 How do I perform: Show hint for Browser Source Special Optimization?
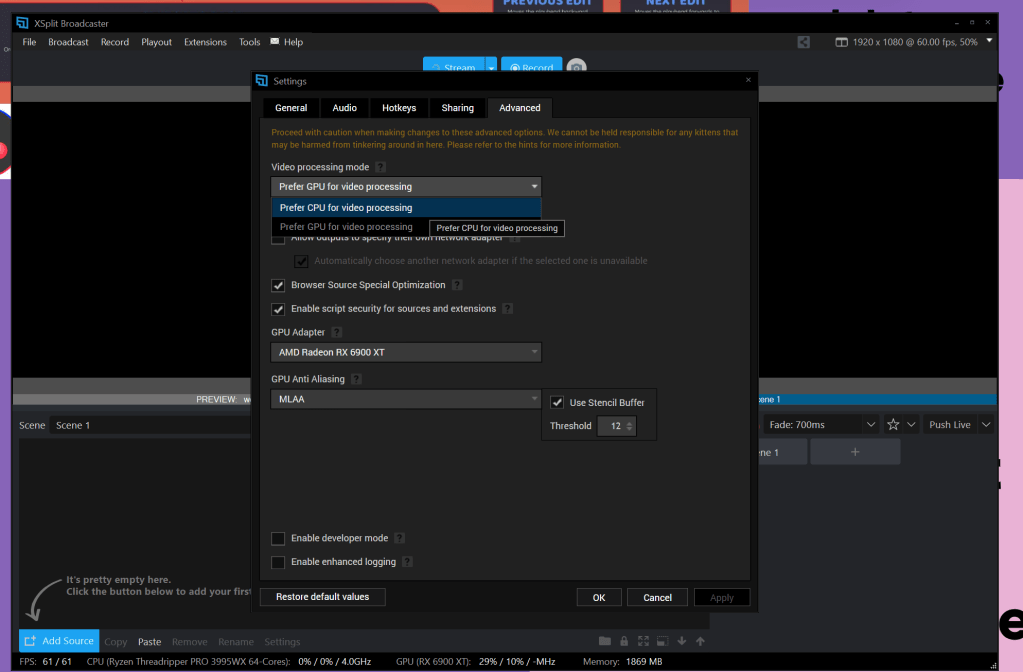[457, 285]
